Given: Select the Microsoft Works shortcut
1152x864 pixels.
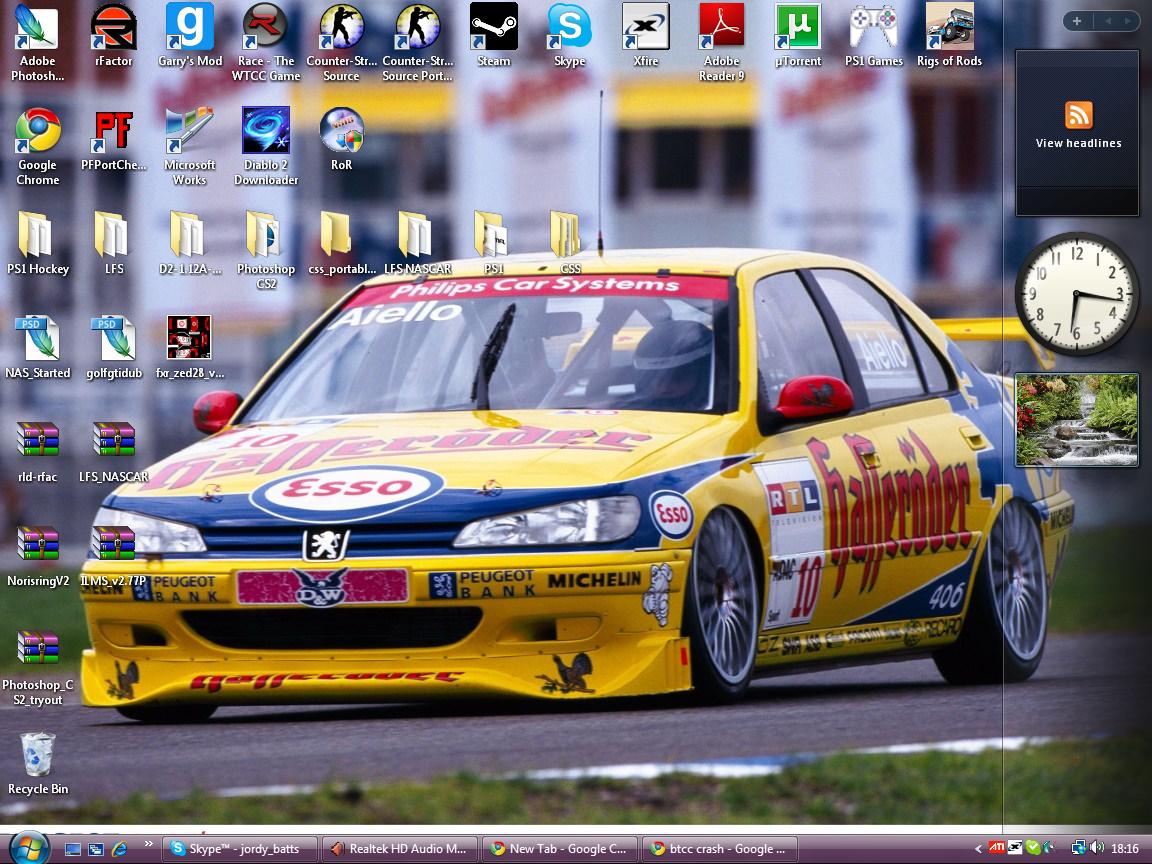Looking at the screenshot, I should 190,146.
